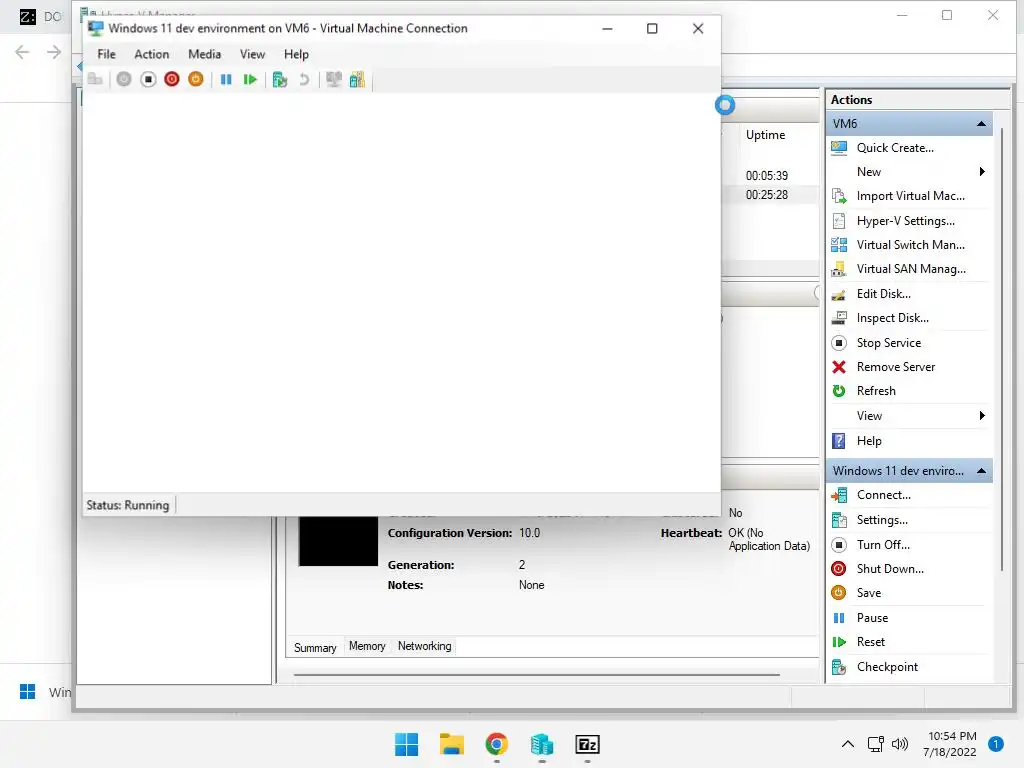Open the Media menu

tap(204, 54)
